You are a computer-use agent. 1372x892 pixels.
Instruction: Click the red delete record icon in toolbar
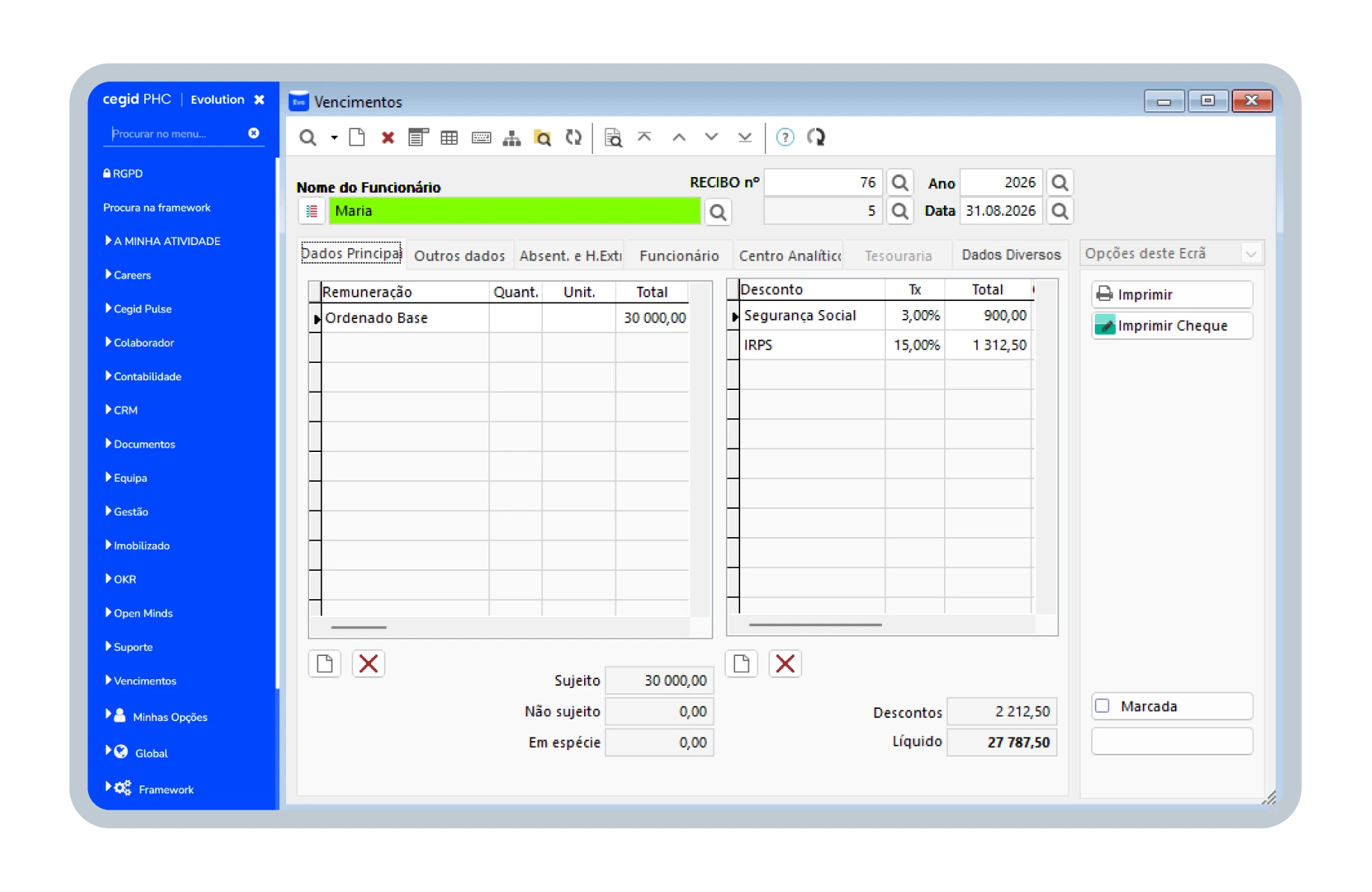tap(388, 137)
